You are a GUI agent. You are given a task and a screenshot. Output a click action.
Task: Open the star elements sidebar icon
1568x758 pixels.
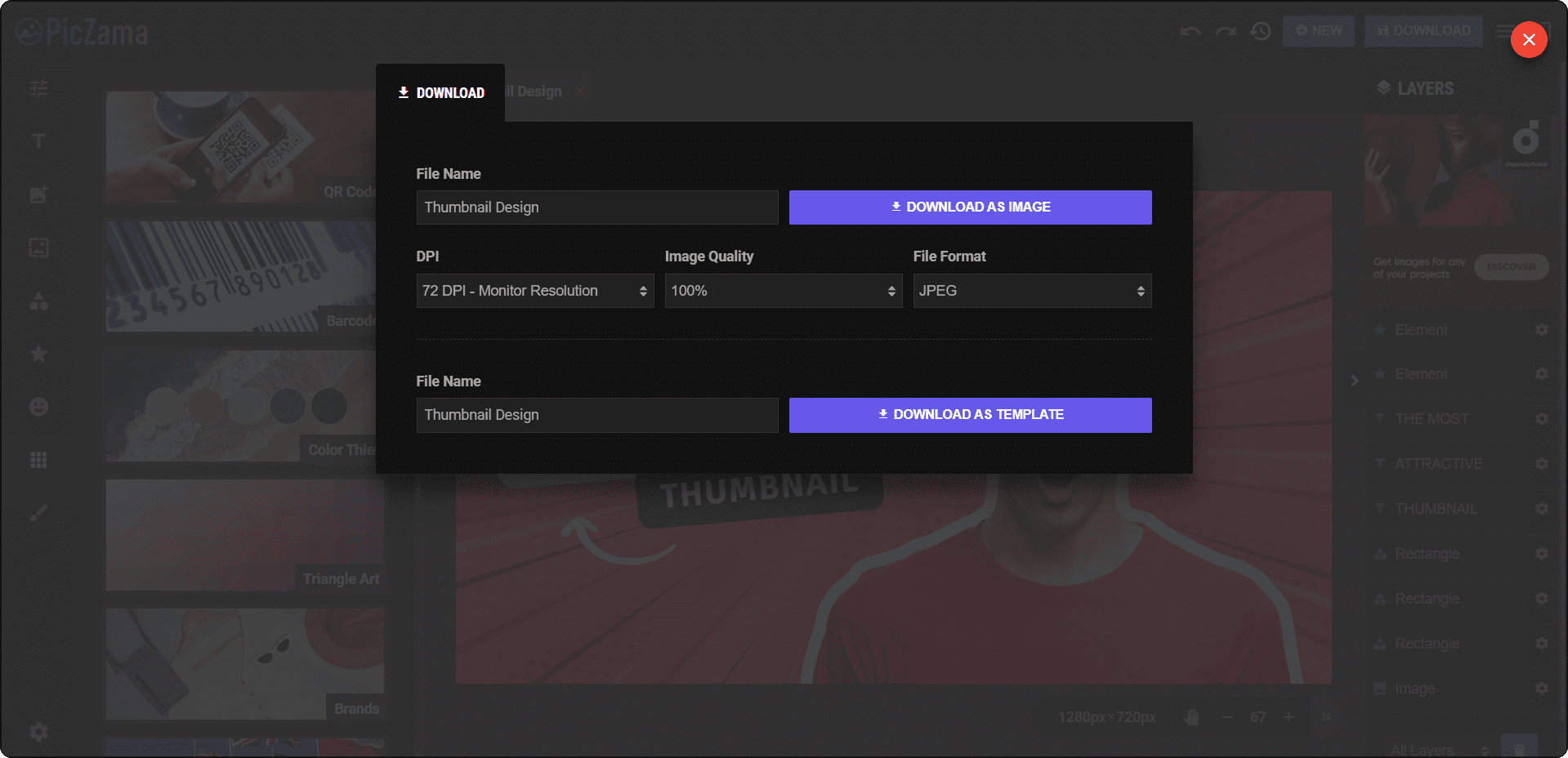pos(38,354)
